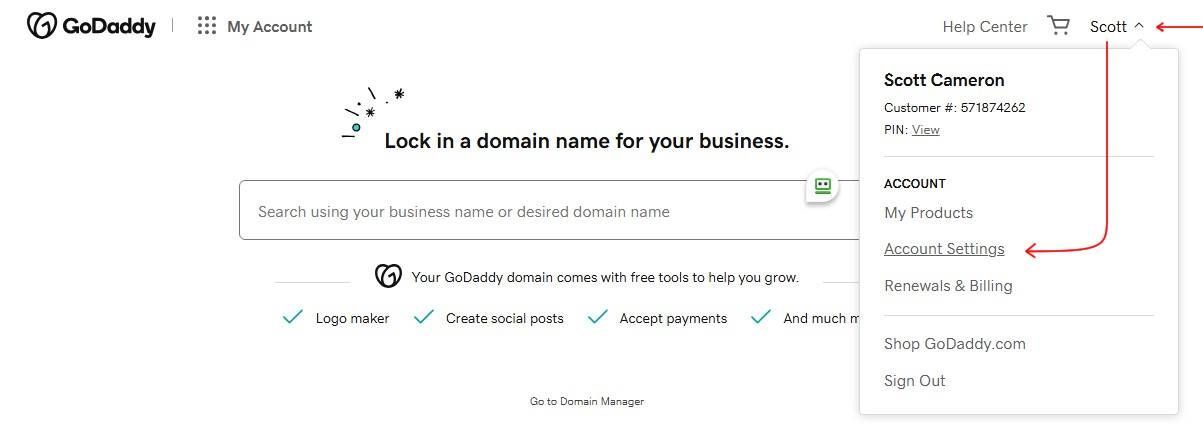This screenshot has width=1203, height=430.
Task: Open the nine-dot apps grid icon
Action: tap(207, 26)
